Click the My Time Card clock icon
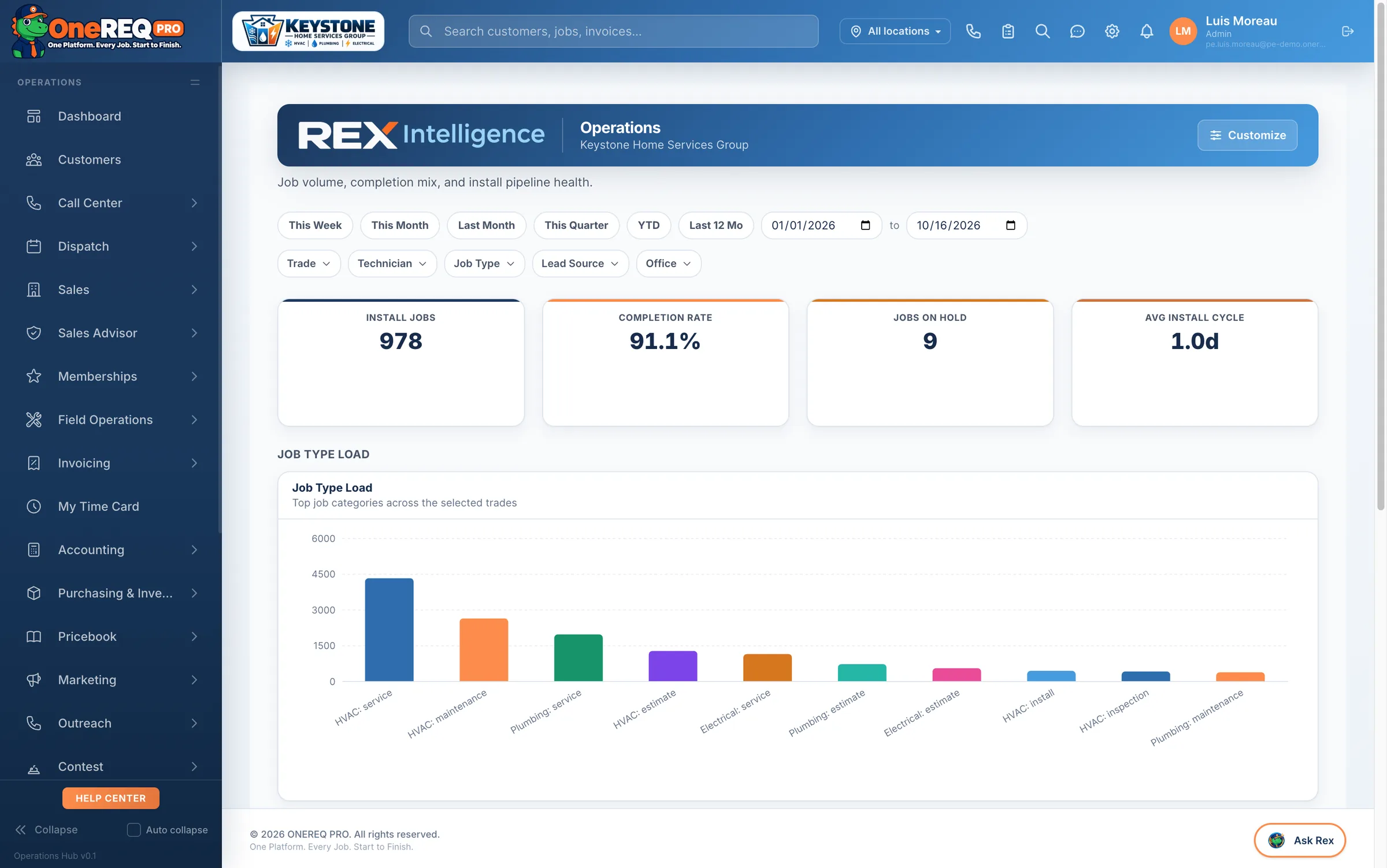This screenshot has width=1387, height=868. 34,506
